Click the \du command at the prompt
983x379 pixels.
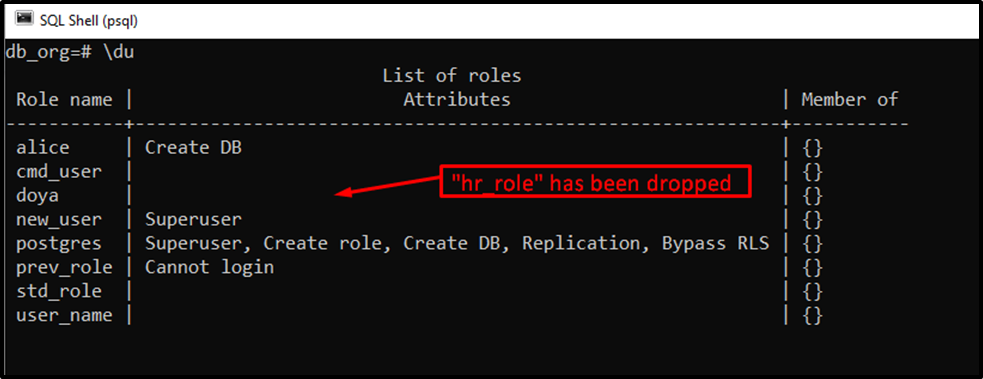coord(118,53)
